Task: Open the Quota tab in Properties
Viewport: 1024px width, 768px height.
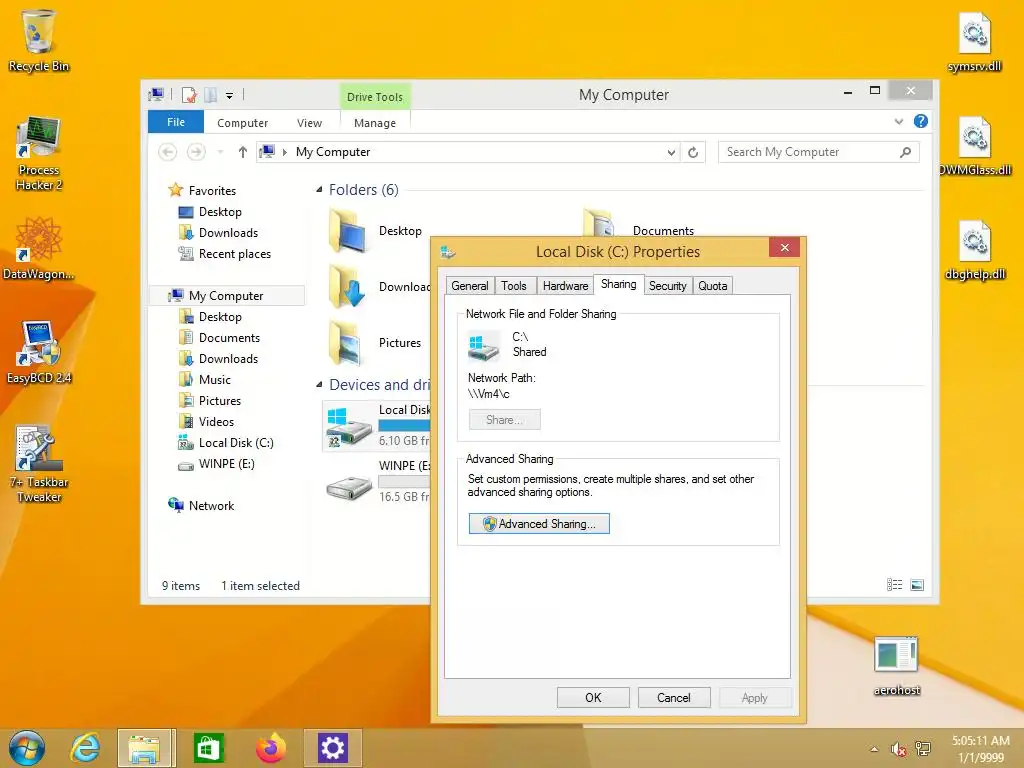Action: pos(712,286)
